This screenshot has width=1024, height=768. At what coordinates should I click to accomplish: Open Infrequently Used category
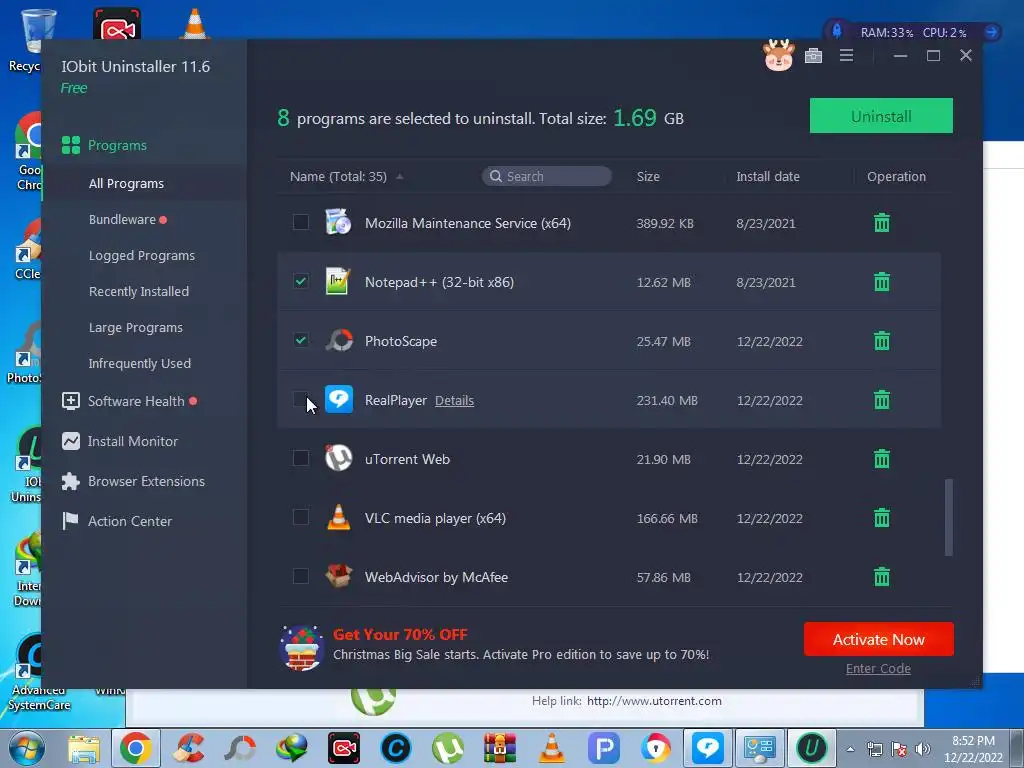[x=140, y=363]
